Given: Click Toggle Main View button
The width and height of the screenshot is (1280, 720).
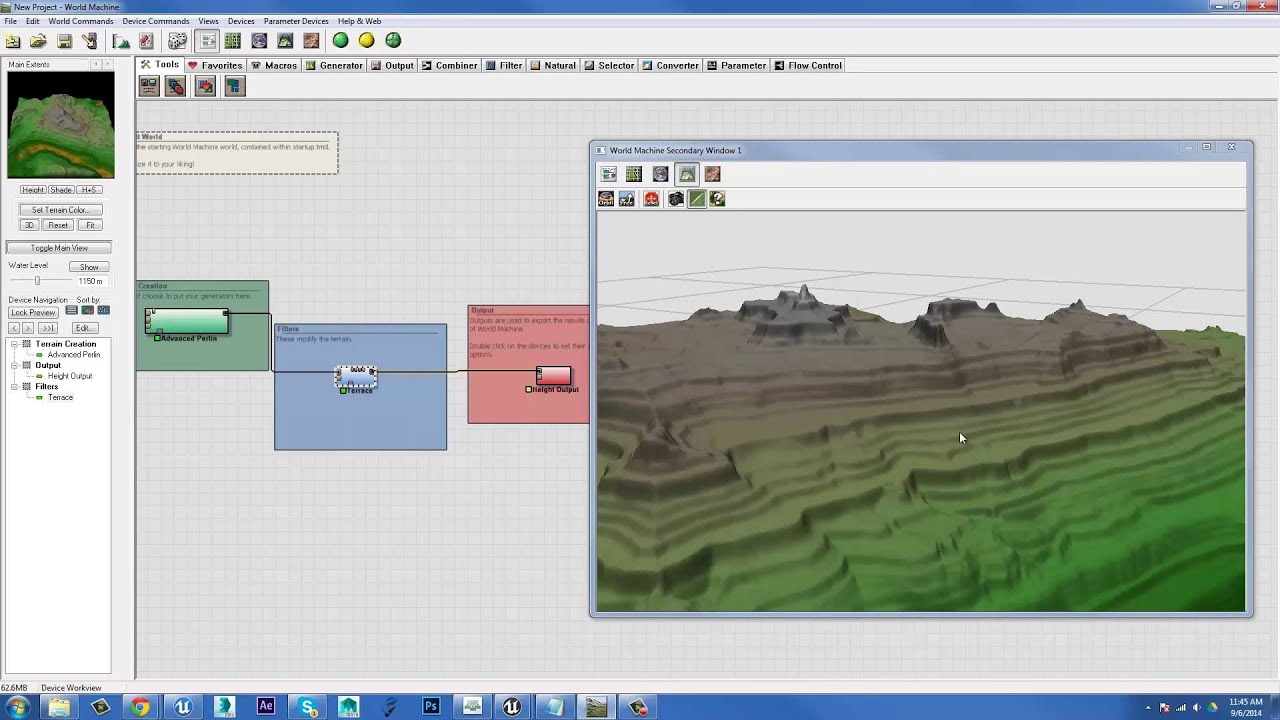Looking at the screenshot, I should (x=59, y=248).
